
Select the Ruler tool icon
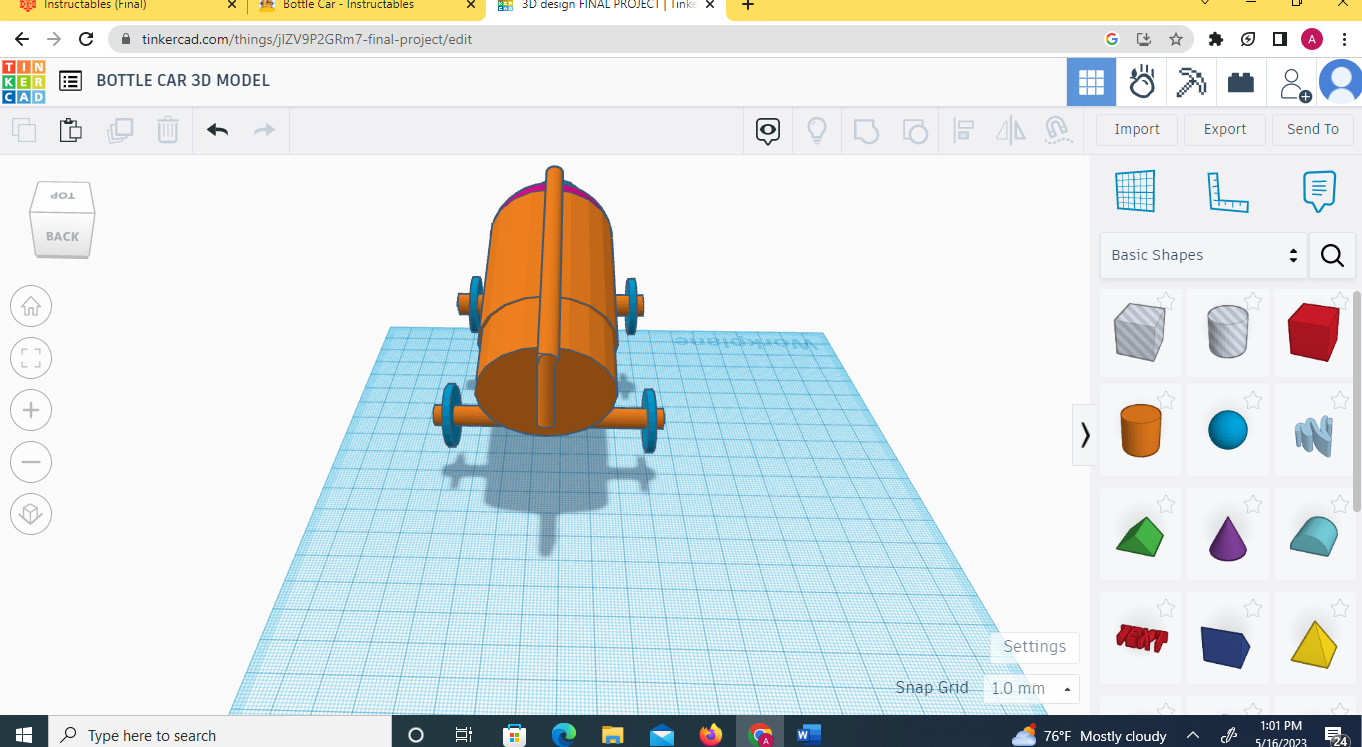pyautogui.click(x=1228, y=192)
